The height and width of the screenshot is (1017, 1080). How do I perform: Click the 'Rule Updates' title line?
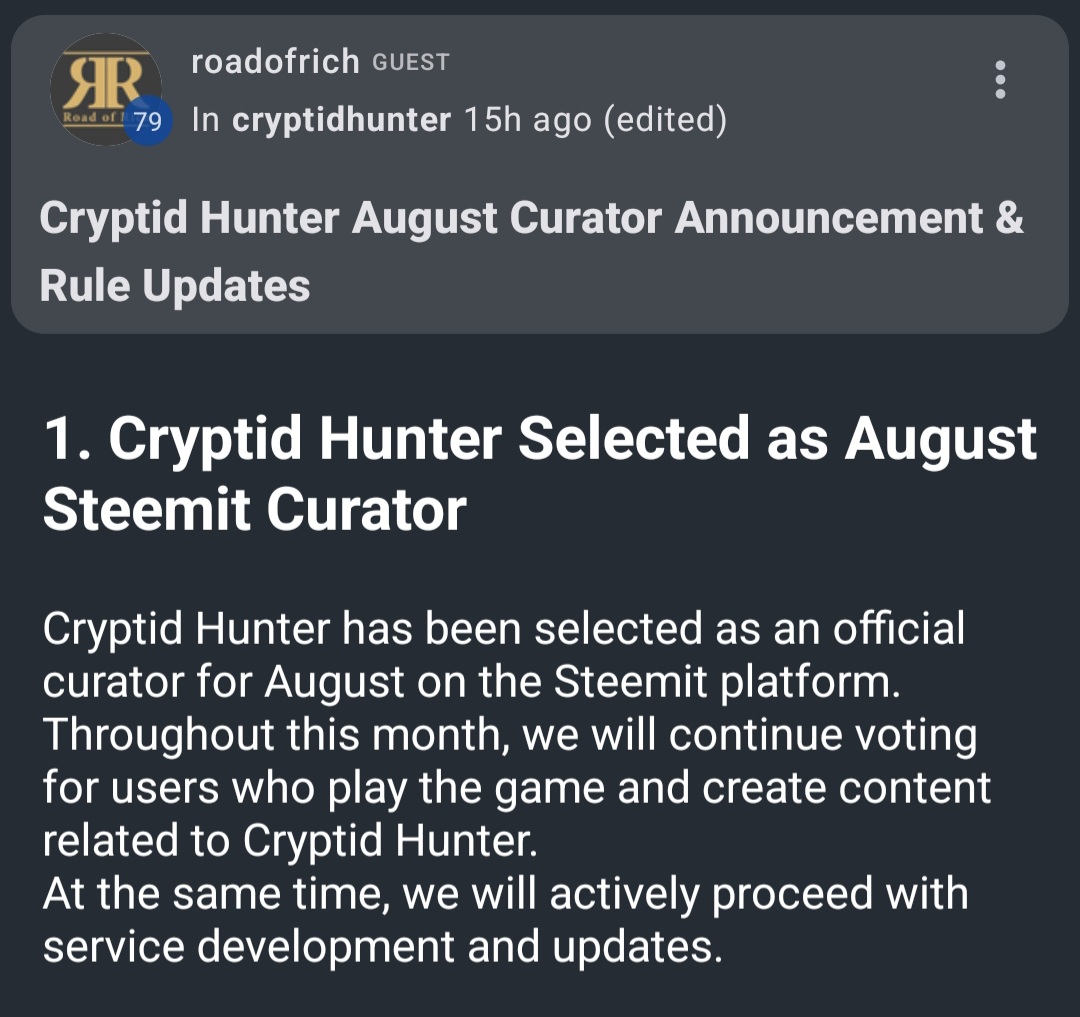(175, 286)
